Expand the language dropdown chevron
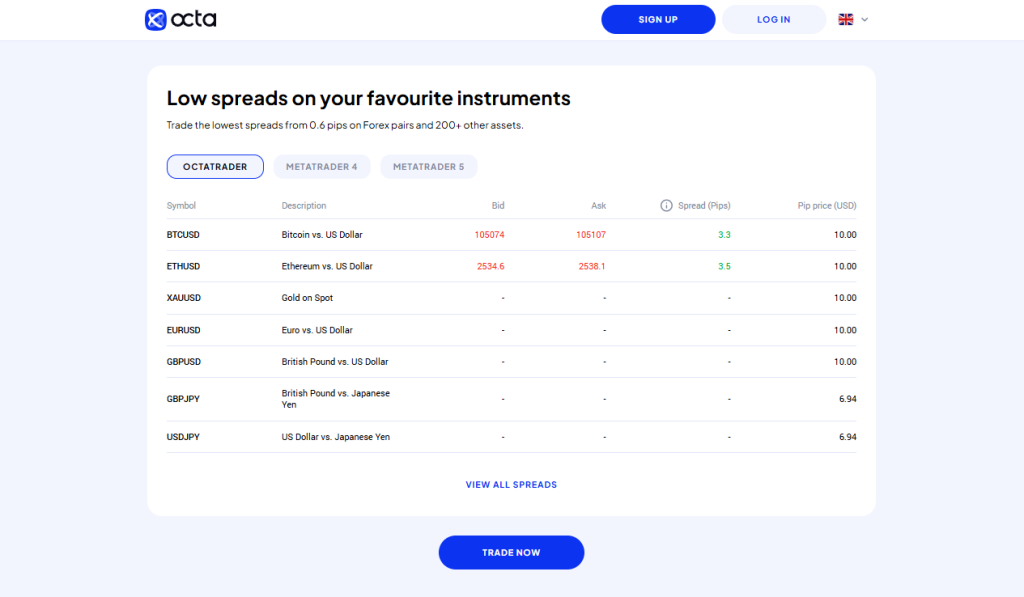 865,19
